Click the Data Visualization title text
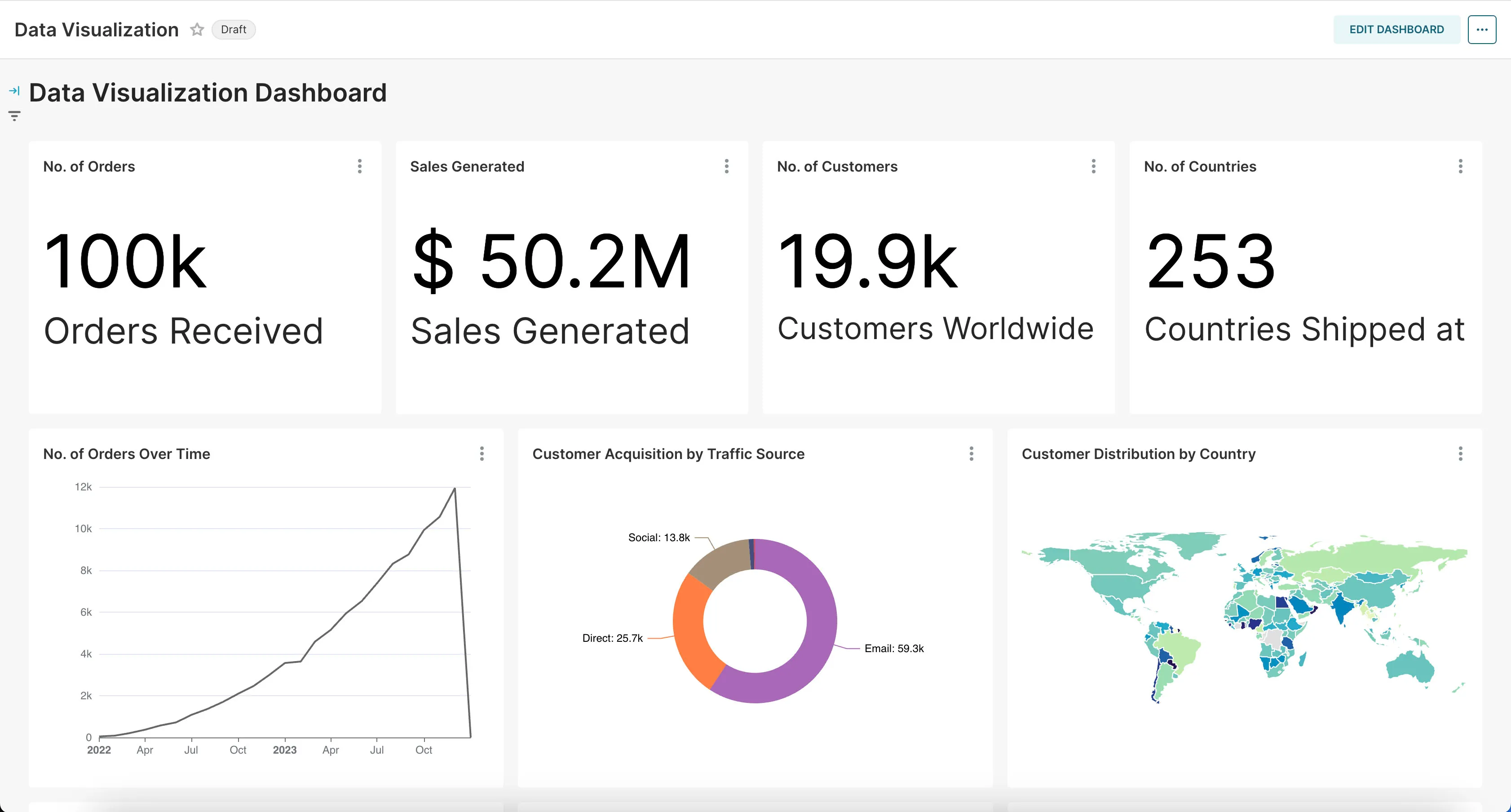1511x812 pixels. pyautogui.click(x=96, y=29)
